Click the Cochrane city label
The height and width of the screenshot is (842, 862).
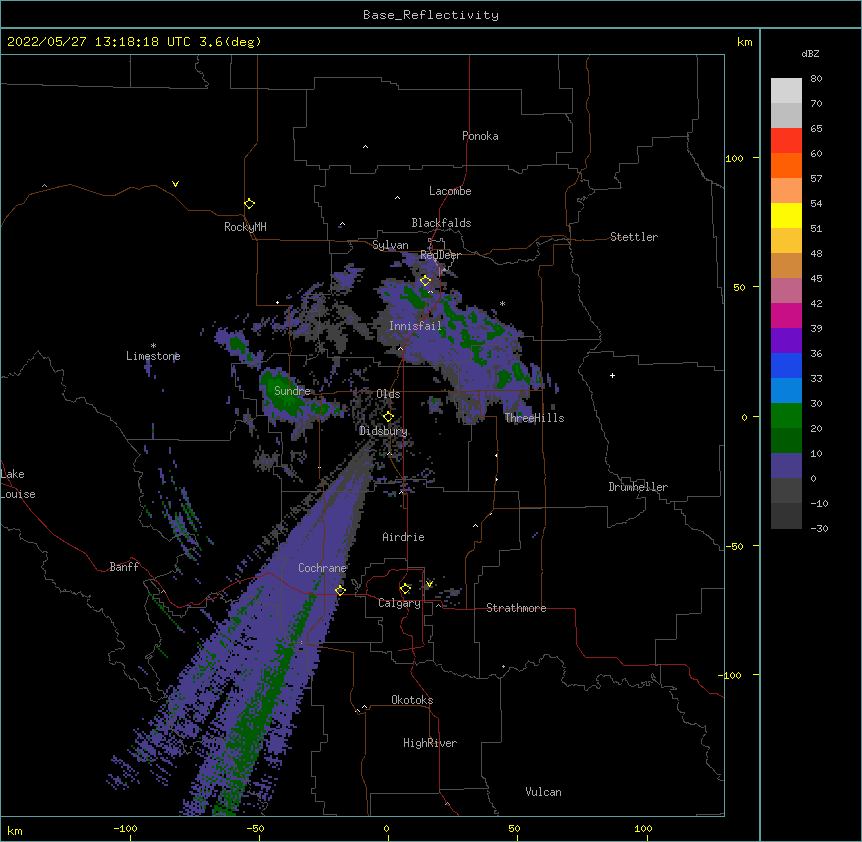tap(322, 568)
